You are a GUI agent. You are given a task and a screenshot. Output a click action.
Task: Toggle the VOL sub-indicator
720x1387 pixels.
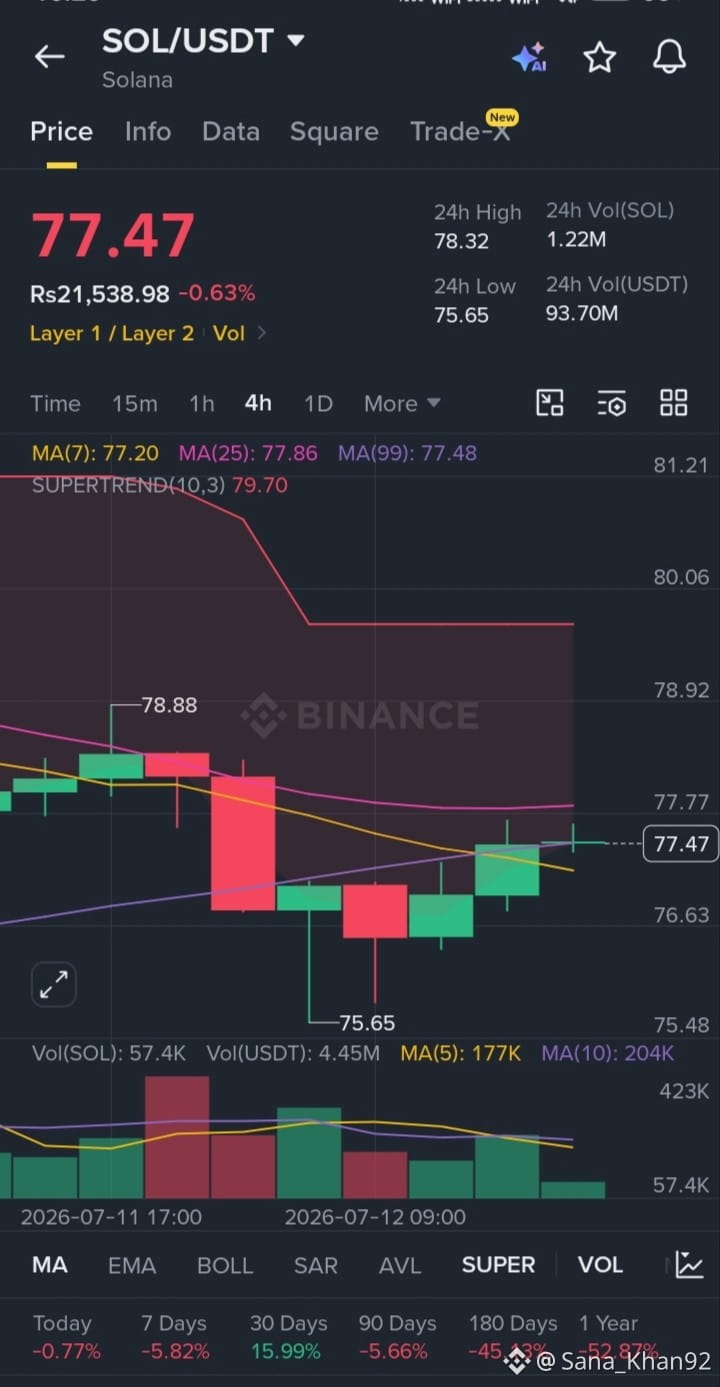(x=600, y=1265)
